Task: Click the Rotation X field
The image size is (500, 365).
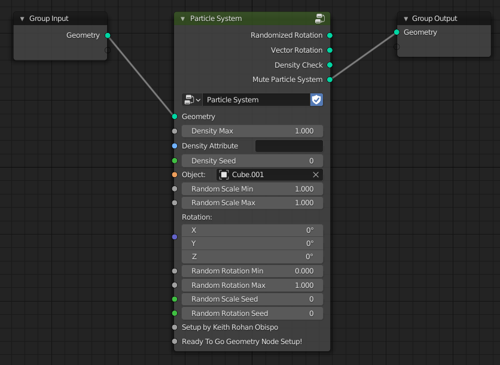Action: tap(252, 230)
